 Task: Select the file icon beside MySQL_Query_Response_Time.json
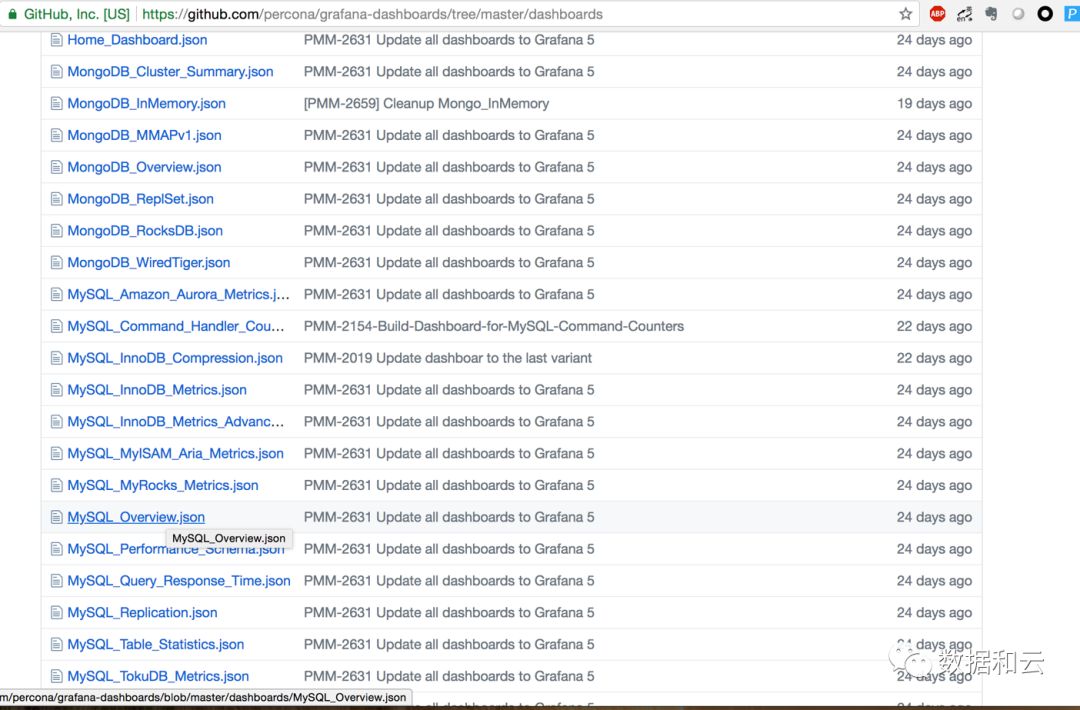tap(56, 581)
